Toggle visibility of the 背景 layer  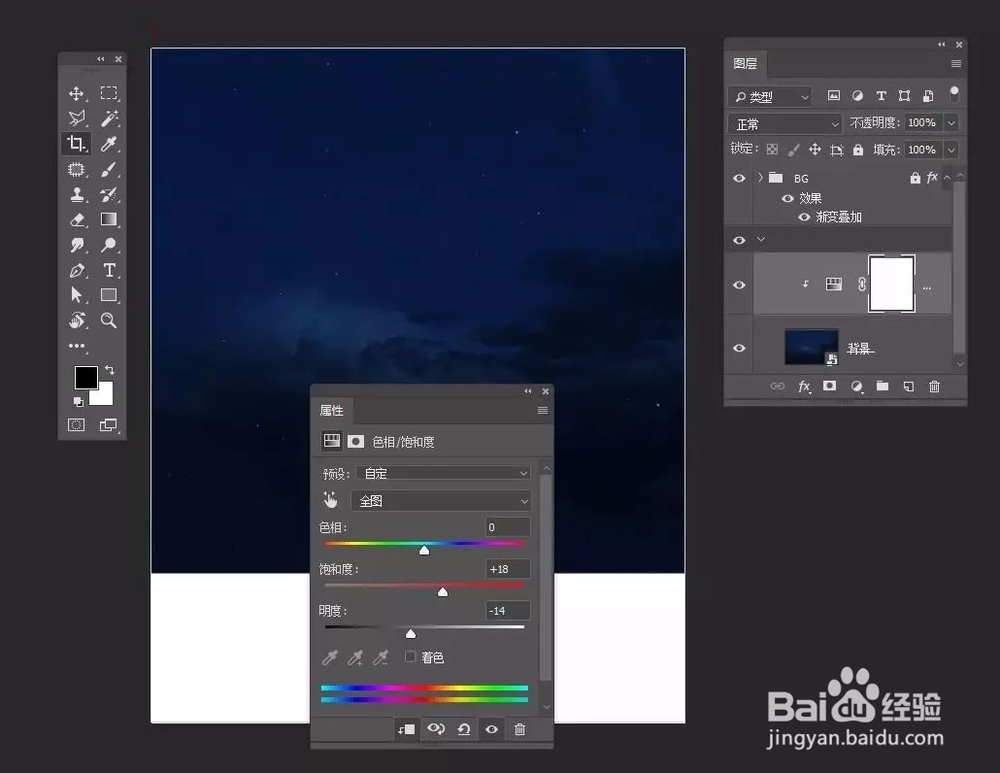[x=739, y=347]
